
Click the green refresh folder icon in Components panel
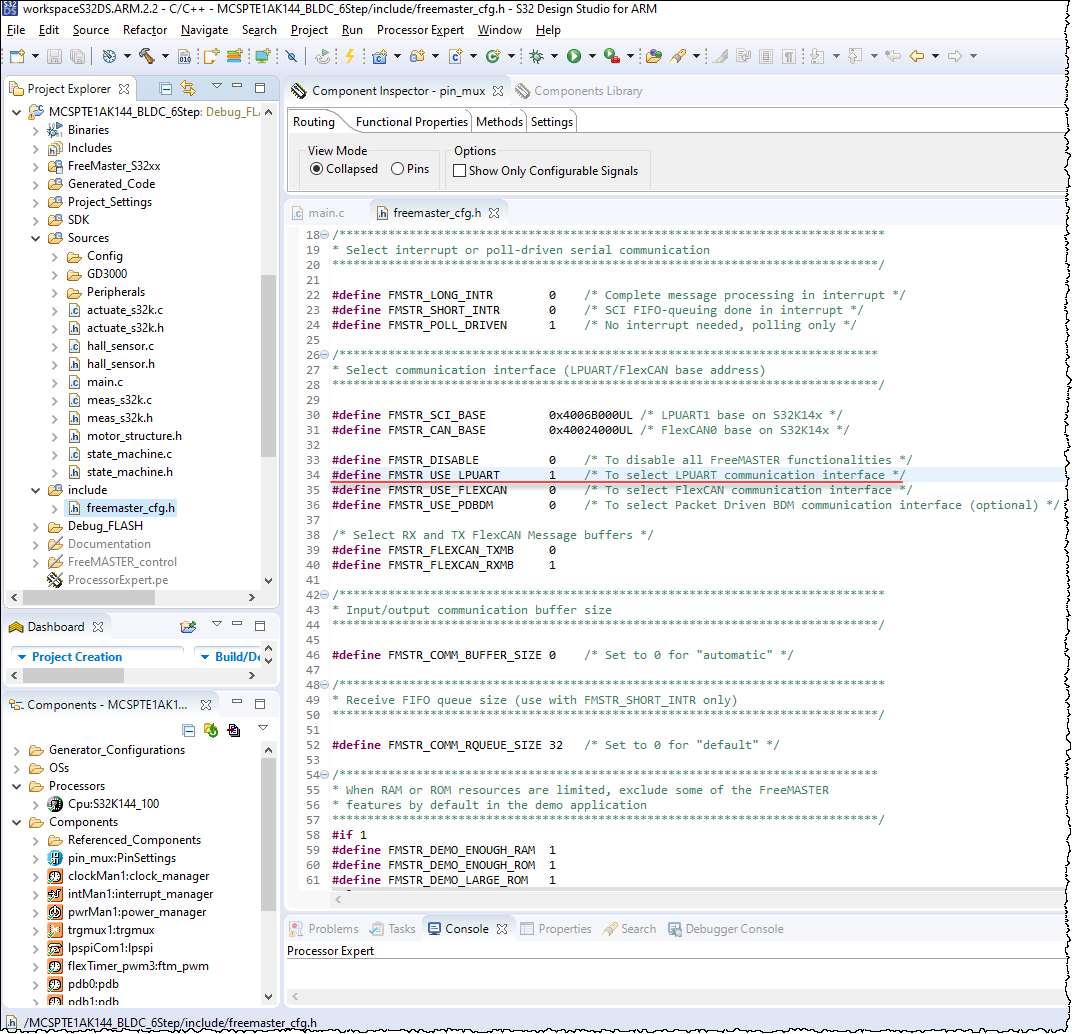(x=211, y=729)
